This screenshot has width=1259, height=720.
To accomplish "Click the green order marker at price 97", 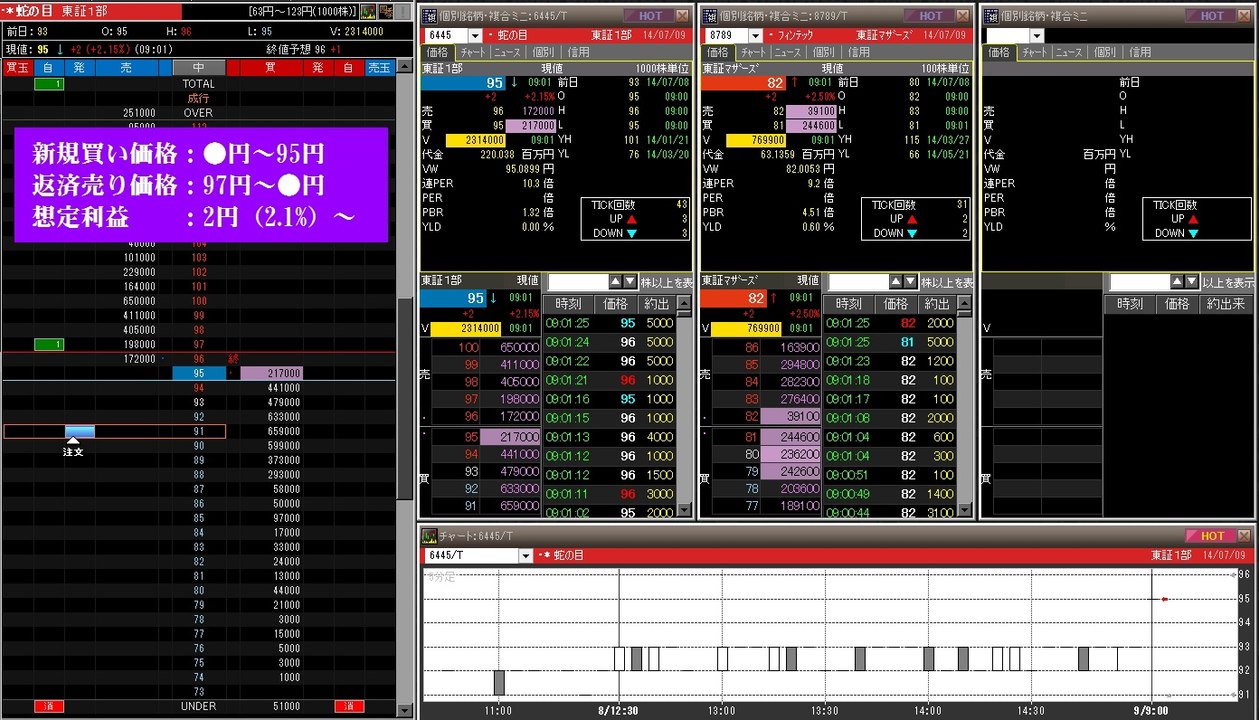I will click(48, 344).
